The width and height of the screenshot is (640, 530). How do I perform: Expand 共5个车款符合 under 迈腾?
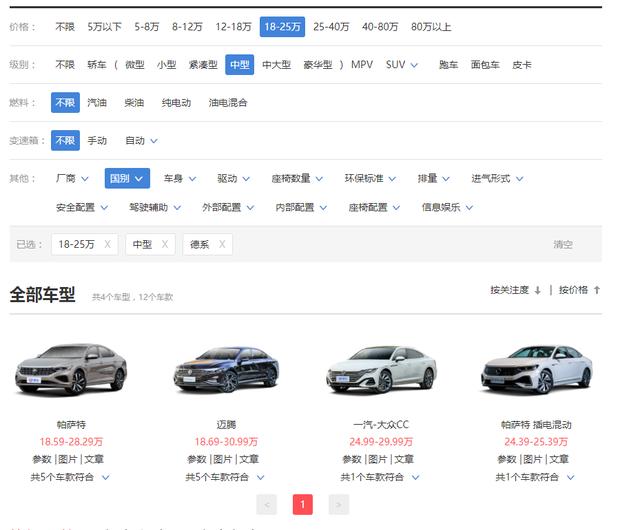225,477
